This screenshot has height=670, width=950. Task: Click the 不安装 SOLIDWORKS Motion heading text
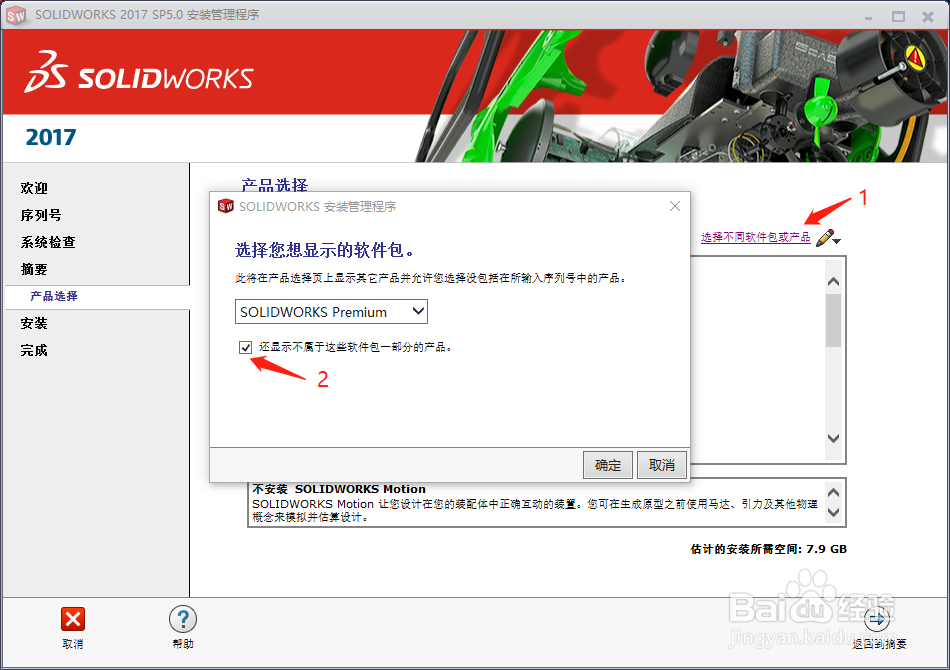339,489
